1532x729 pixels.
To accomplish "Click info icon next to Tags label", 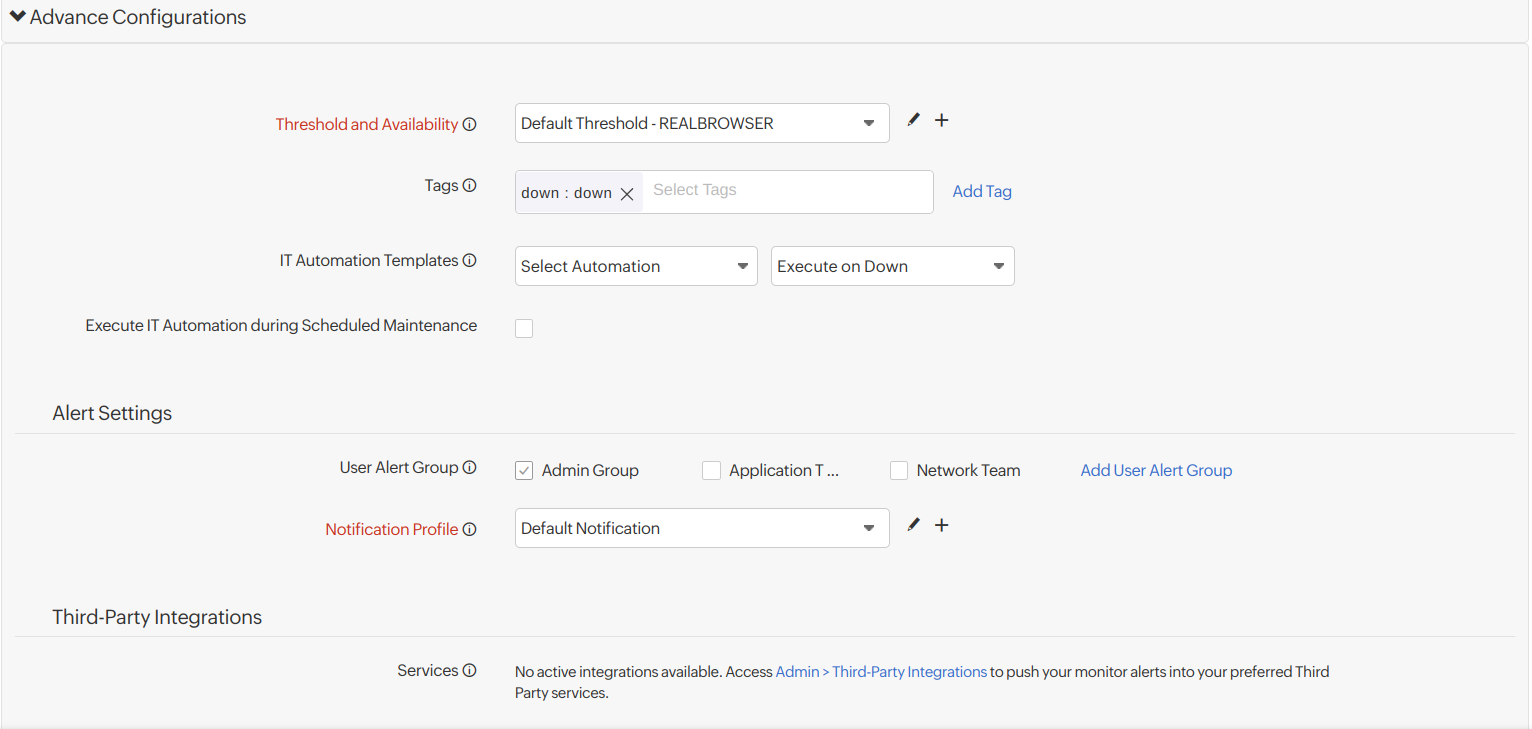I will tap(470, 186).
